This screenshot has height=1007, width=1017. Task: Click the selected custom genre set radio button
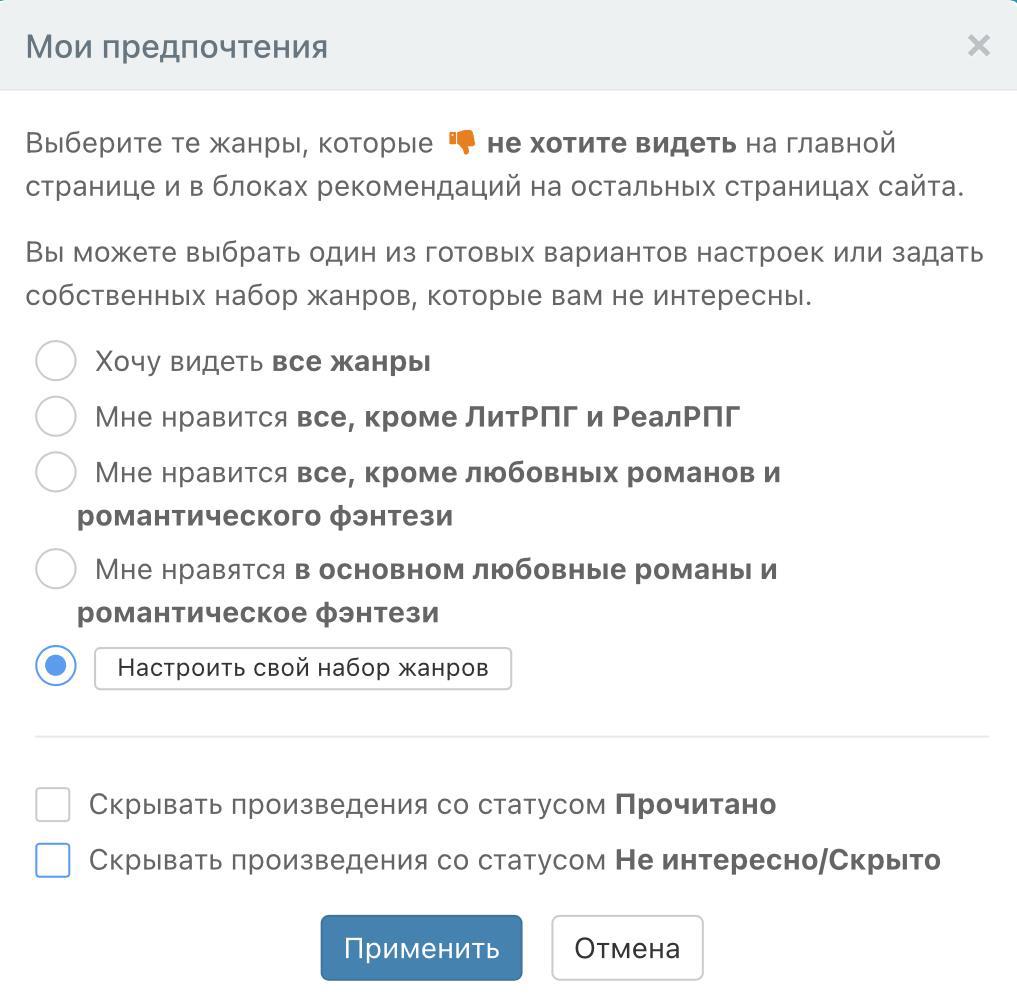click(56, 666)
